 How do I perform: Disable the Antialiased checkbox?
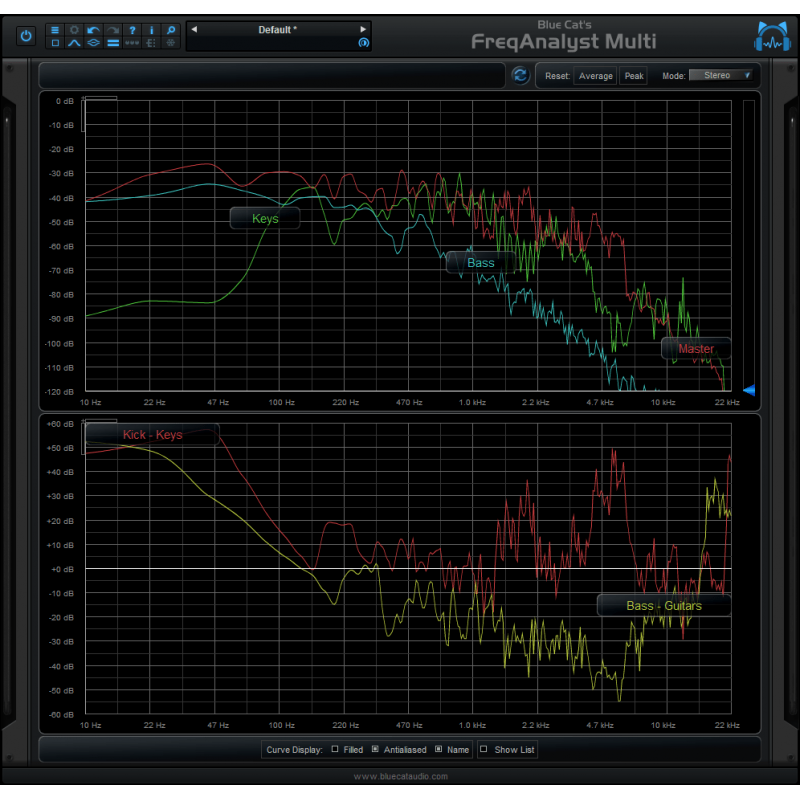coord(375,749)
